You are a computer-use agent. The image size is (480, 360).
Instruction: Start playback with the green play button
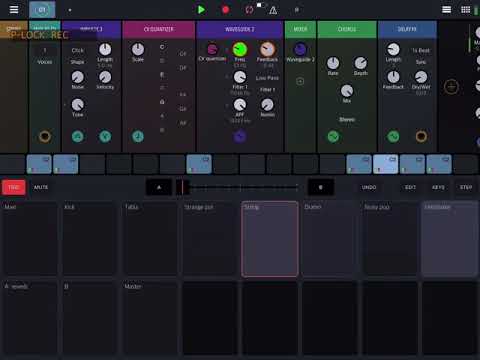(x=201, y=10)
